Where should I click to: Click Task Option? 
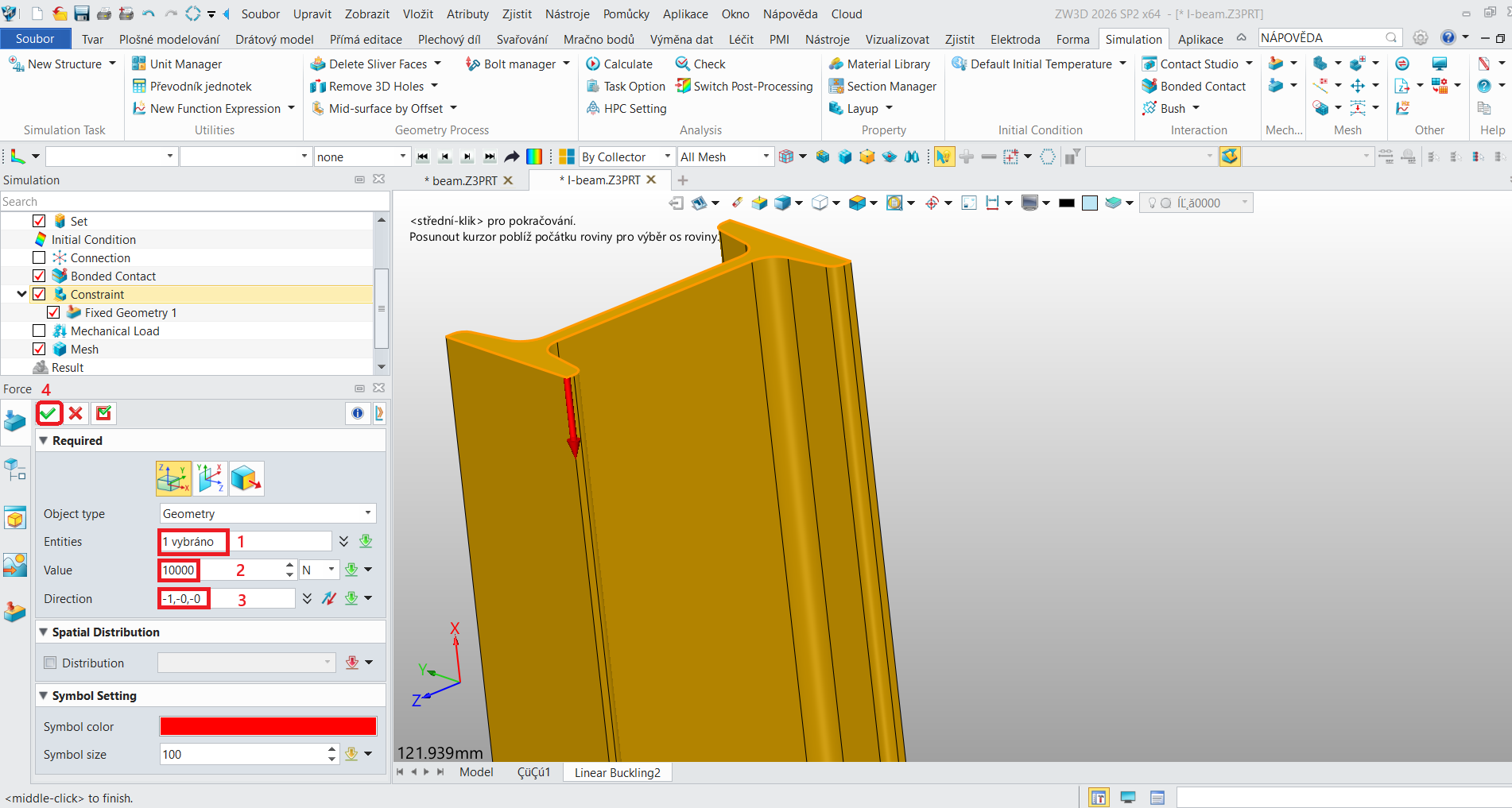[x=626, y=86]
